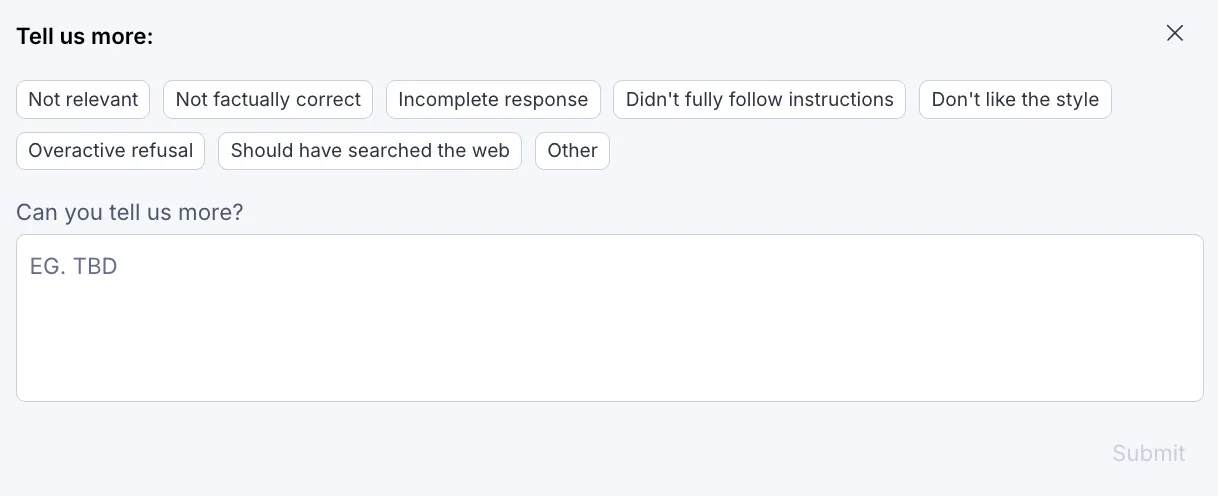
Task: Select the 'Don't like the style' chip
Action: [x=1015, y=100]
